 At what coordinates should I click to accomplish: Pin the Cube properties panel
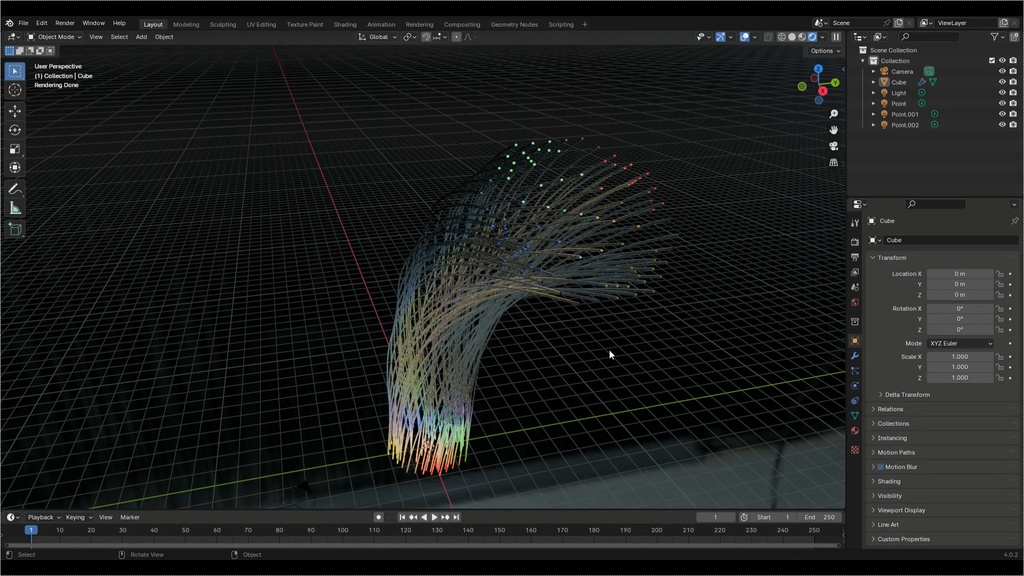click(x=1014, y=221)
